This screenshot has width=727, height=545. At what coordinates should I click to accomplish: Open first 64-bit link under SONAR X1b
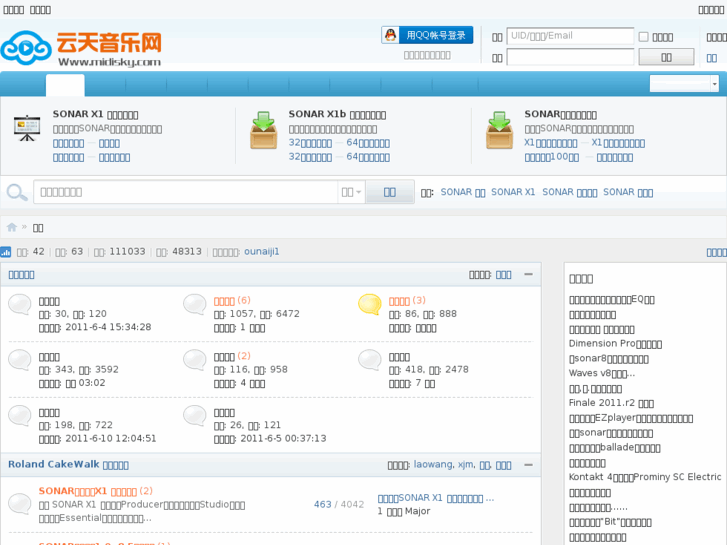pyautogui.click(x=368, y=143)
